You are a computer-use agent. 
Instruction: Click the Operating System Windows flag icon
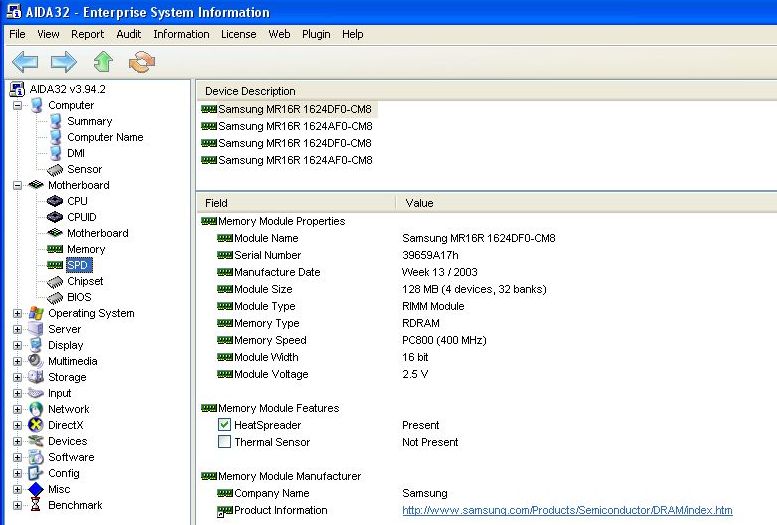coord(36,313)
